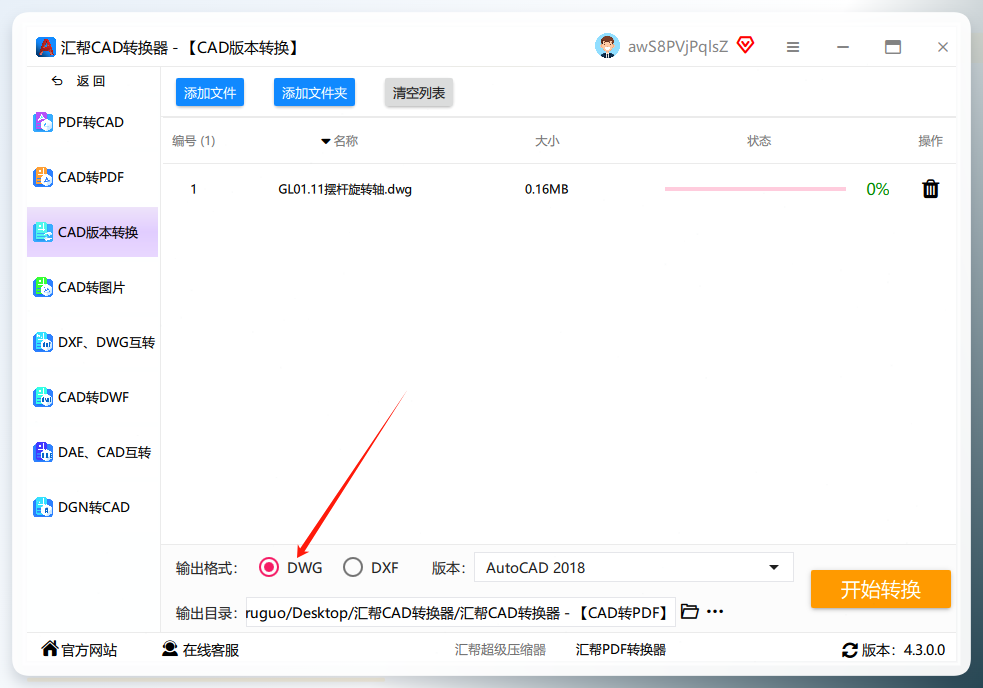Open the 汇帮PDF转换器 link
Screen dimensions: 983x688
(x=621, y=650)
